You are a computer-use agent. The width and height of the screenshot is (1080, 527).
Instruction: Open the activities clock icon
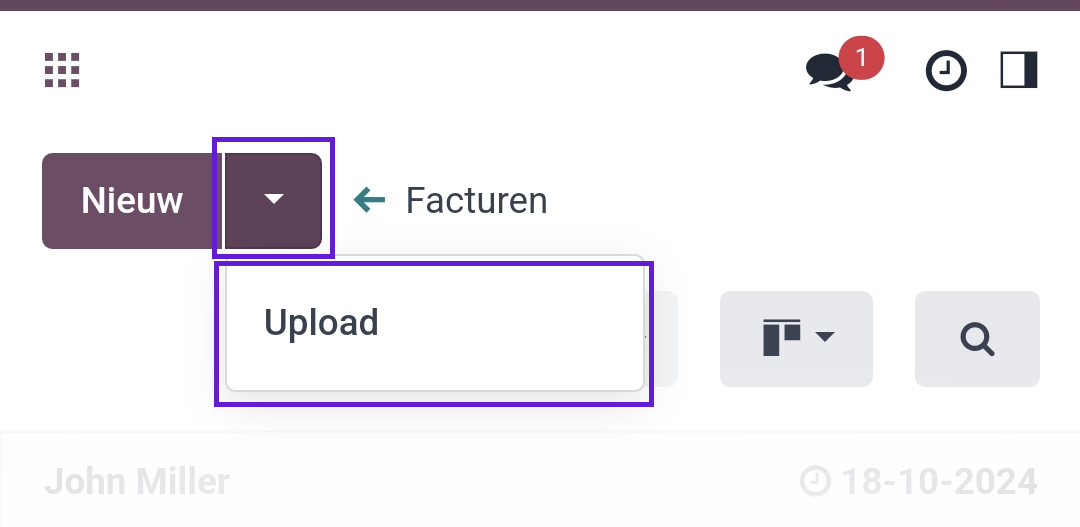(946, 70)
